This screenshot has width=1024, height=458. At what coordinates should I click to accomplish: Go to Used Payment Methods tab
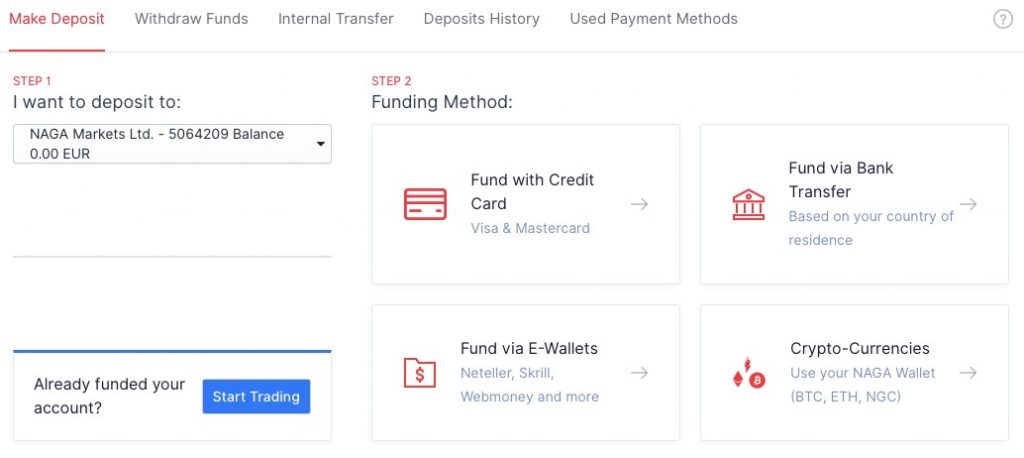click(x=654, y=19)
